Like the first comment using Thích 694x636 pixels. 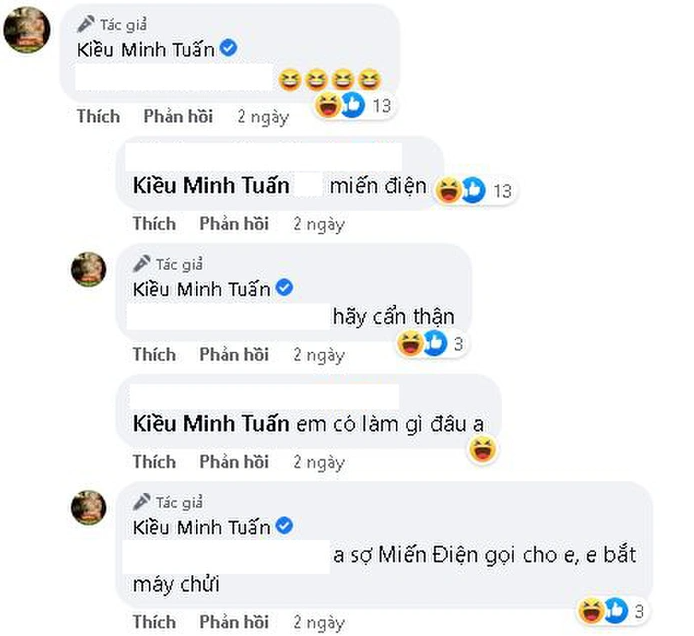98,116
